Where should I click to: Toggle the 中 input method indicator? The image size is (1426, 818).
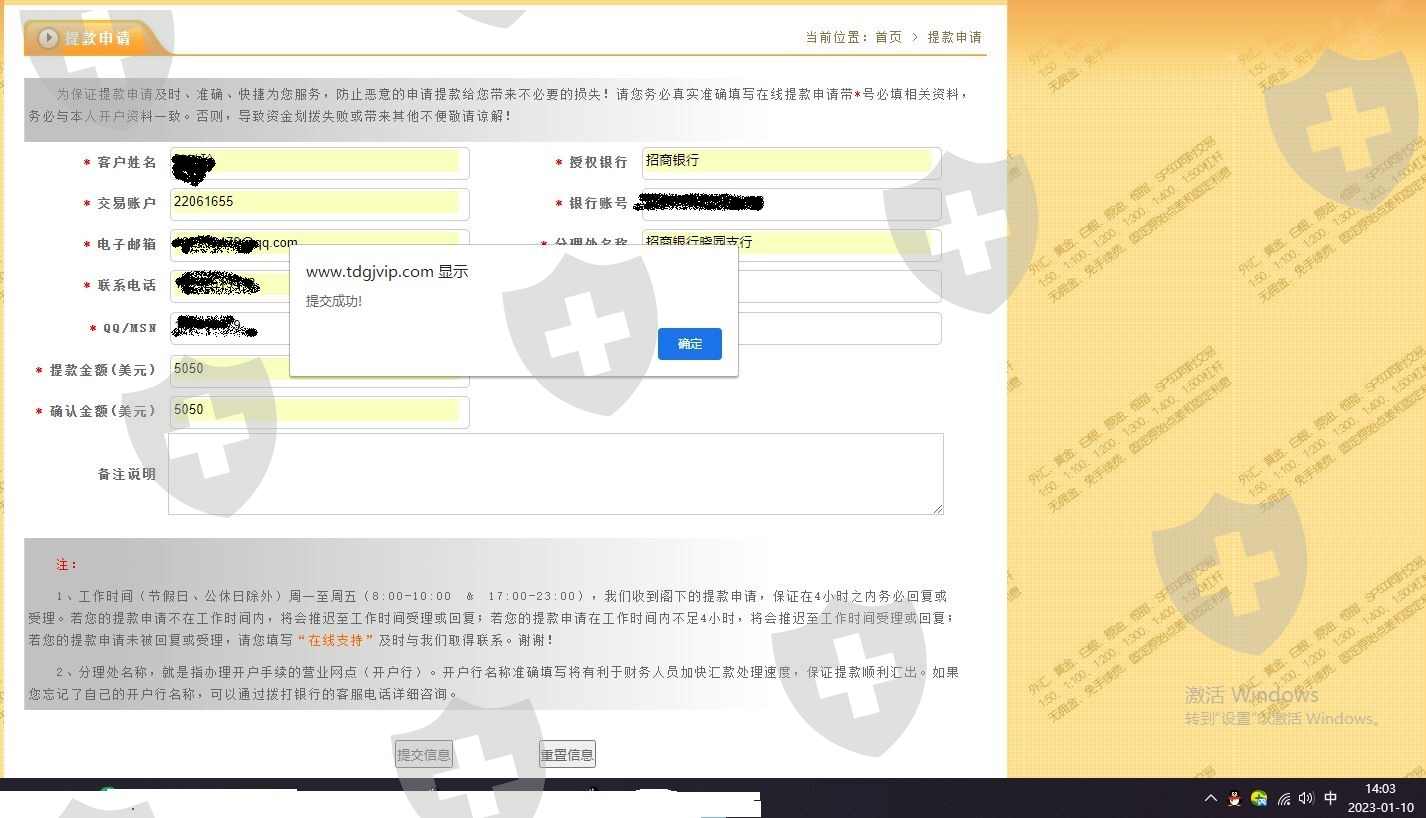(x=1331, y=798)
